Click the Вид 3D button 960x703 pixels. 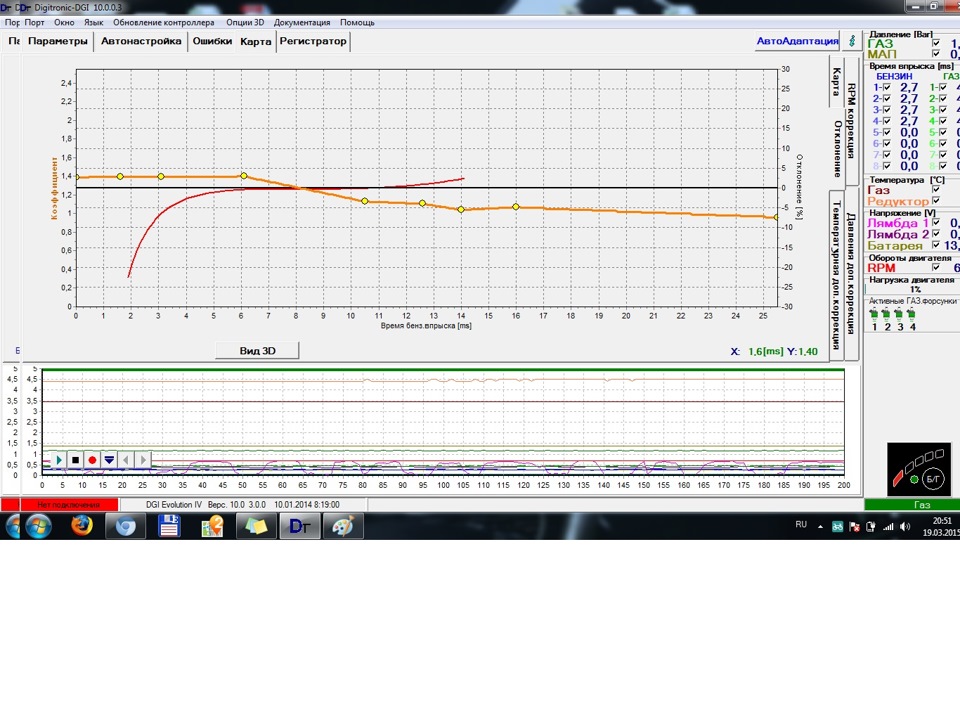[x=257, y=351]
